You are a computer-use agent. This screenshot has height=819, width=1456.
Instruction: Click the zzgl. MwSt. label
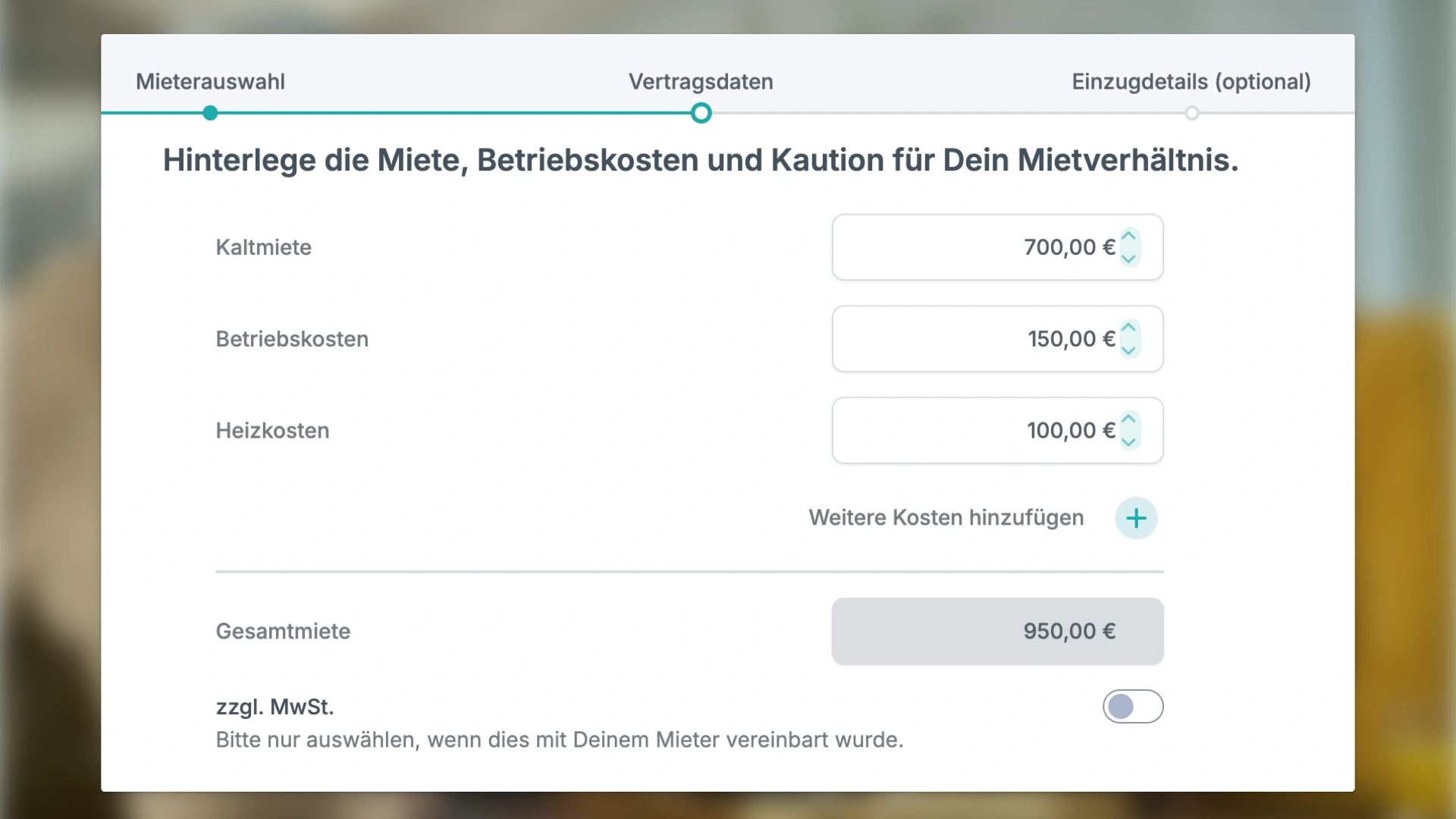point(275,708)
